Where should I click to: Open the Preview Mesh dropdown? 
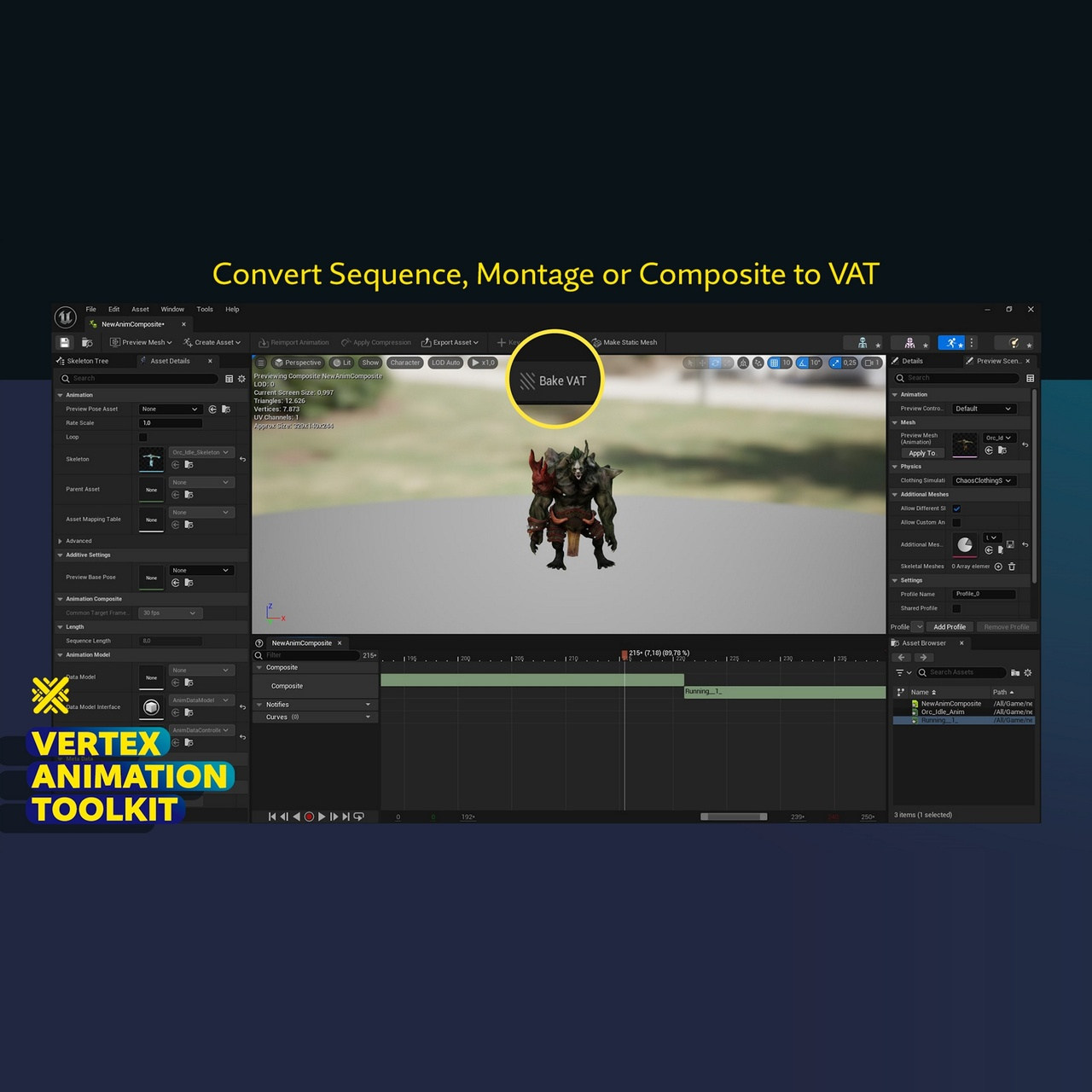point(141,342)
